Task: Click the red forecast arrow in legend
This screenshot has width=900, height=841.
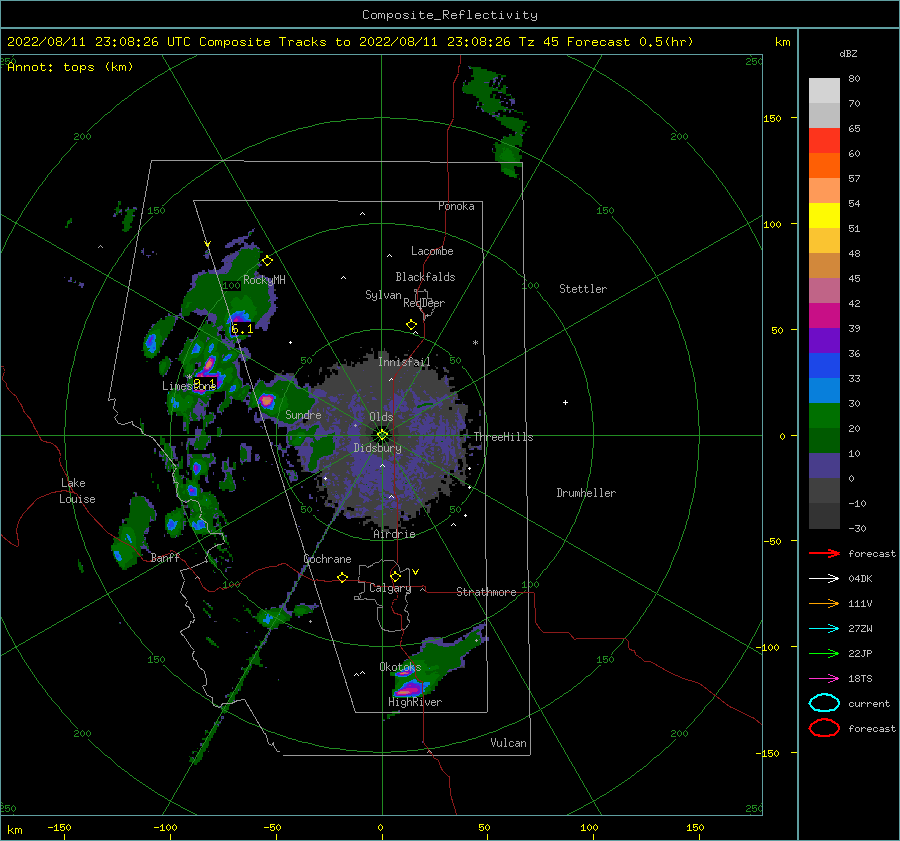Action: [x=824, y=553]
